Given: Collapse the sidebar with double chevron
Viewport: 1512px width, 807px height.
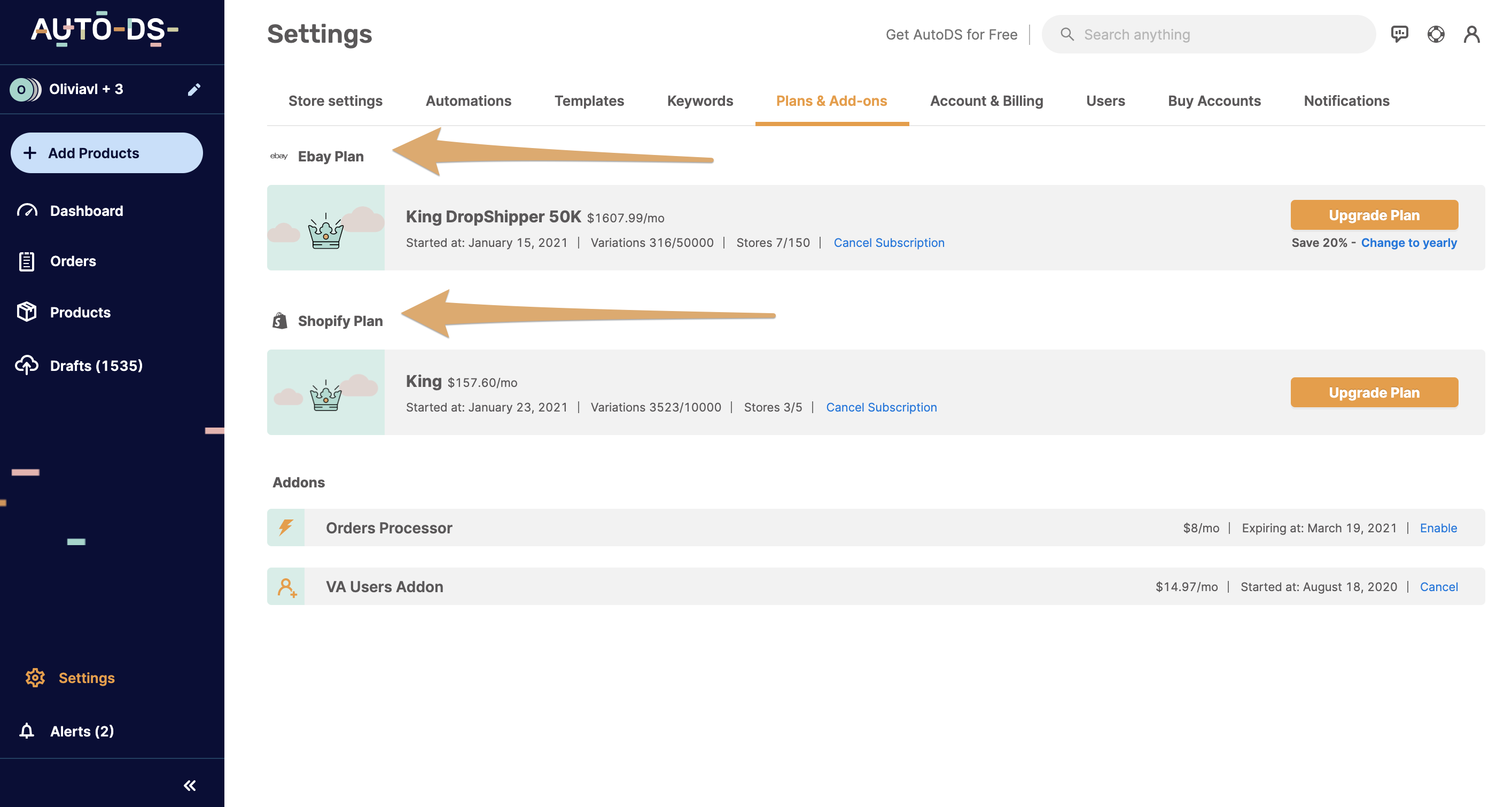Looking at the screenshot, I should (190, 785).
